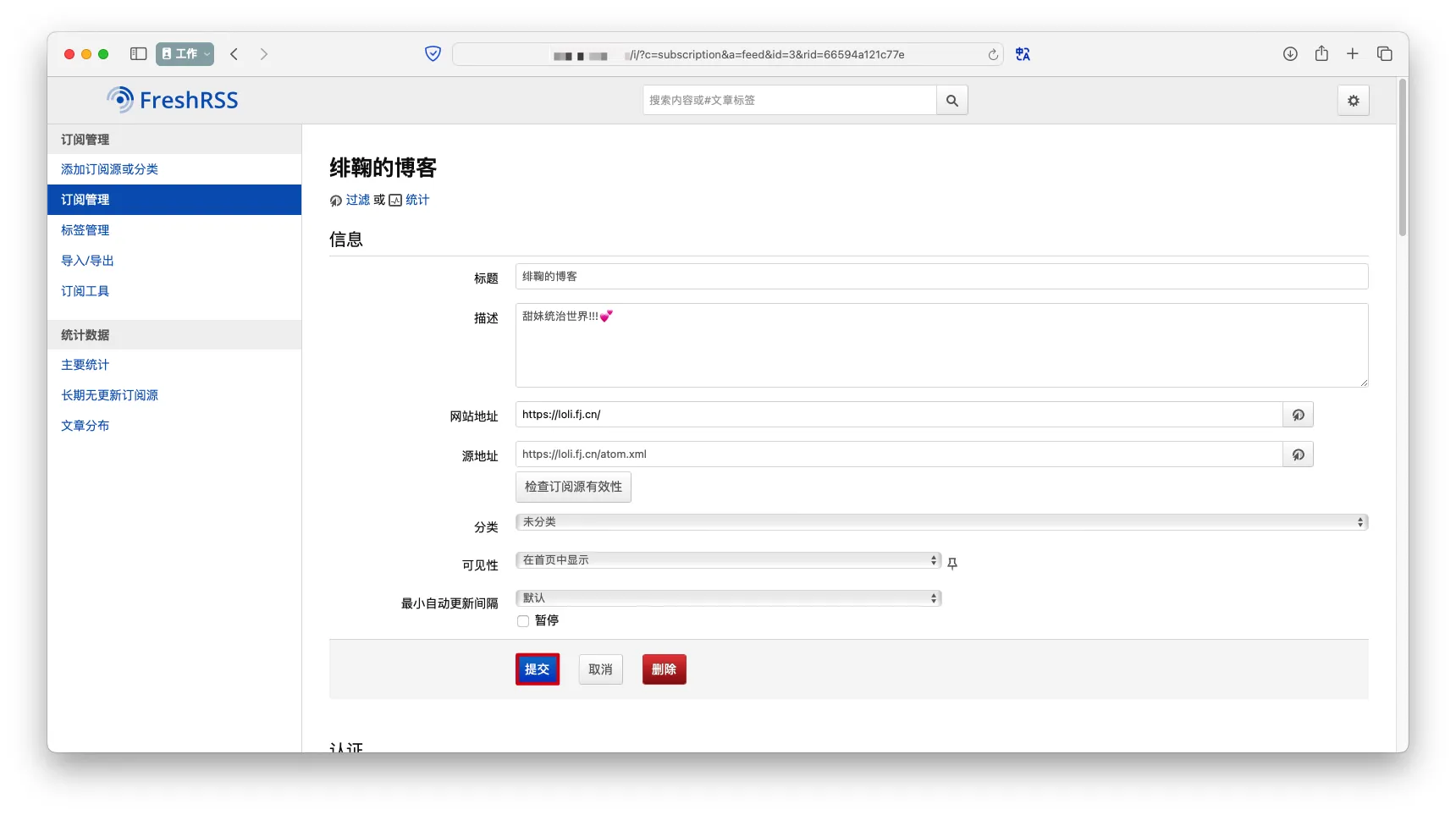
Task: Click the FreshRSS logo
Action: pyautogui.click(x=173, y=100)
